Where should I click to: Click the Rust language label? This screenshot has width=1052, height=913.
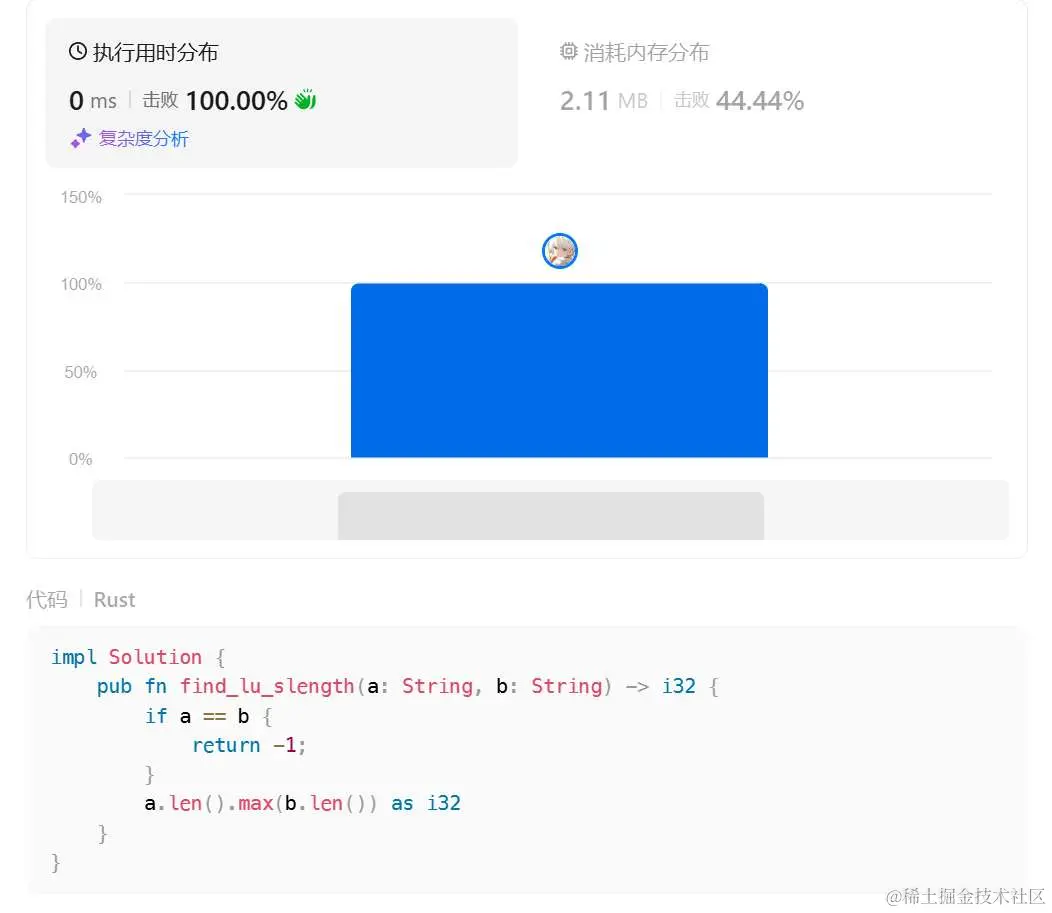115,600
